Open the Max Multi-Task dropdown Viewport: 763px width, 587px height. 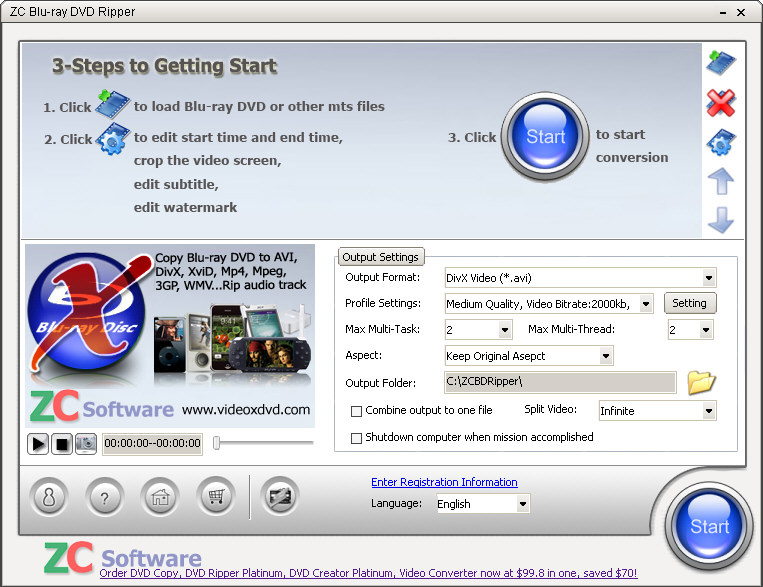(505, 330)
